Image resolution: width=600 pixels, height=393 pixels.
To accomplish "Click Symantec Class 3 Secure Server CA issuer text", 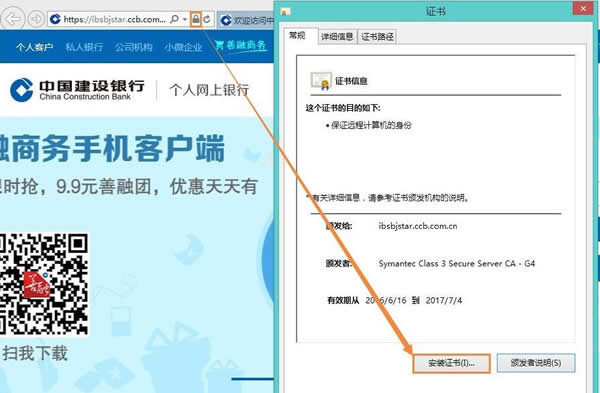I will tap(457, 263).
